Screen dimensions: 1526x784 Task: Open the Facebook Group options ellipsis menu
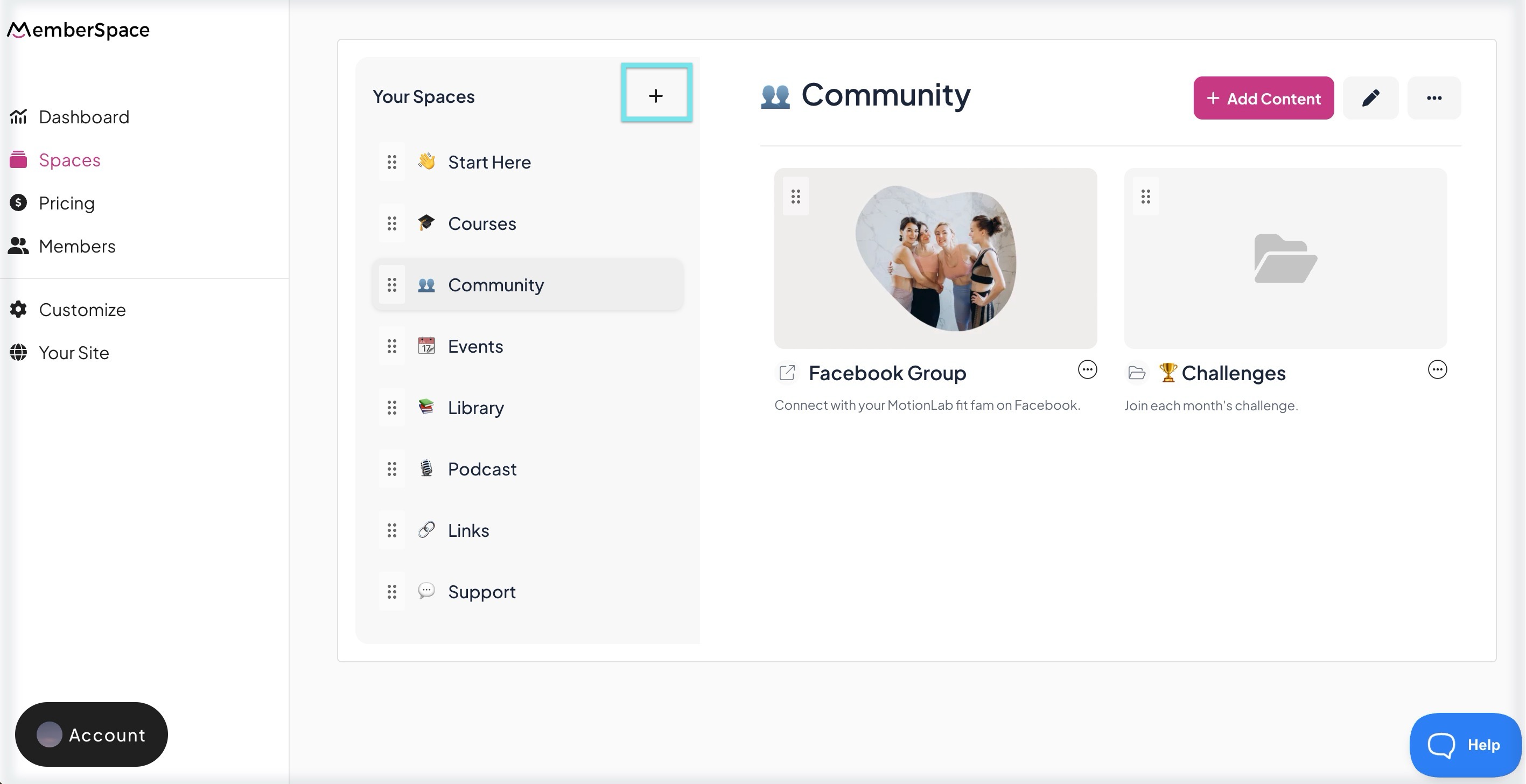coord(1087,370)
